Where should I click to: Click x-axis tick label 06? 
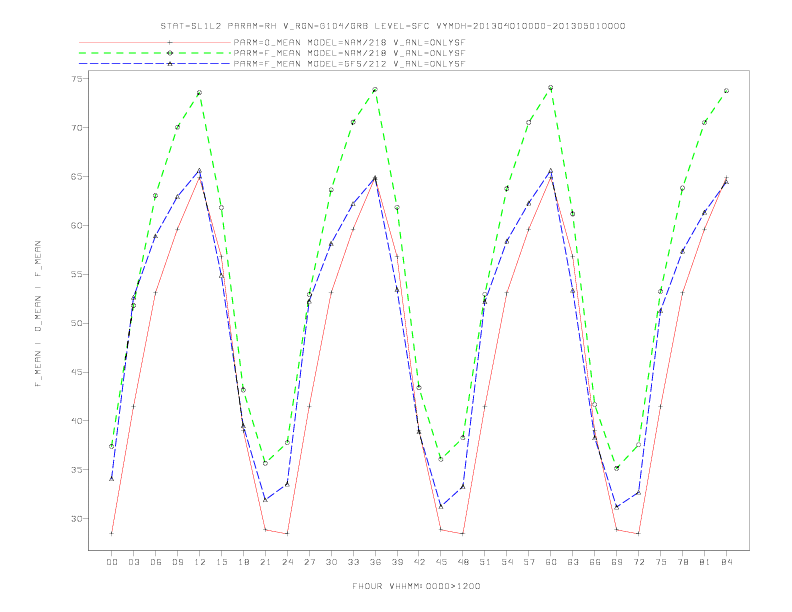(156, 562)
